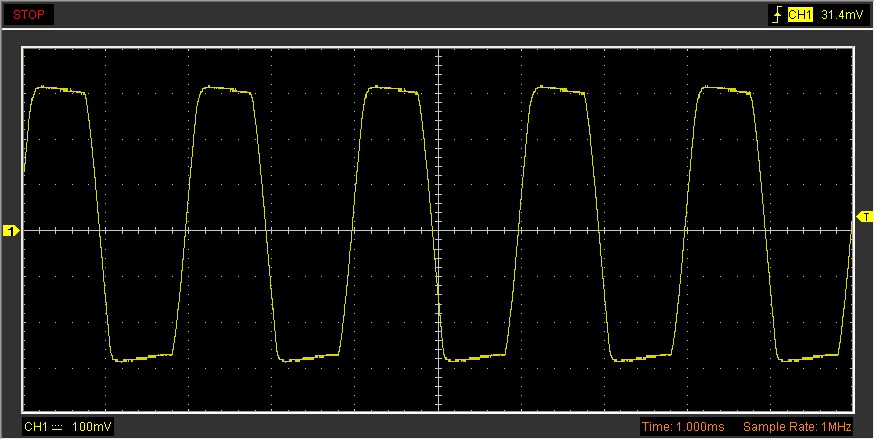Click the Time: 1.000ms timebase readout
Viewport: 875px width, 440px height.
tap(682, 427)
